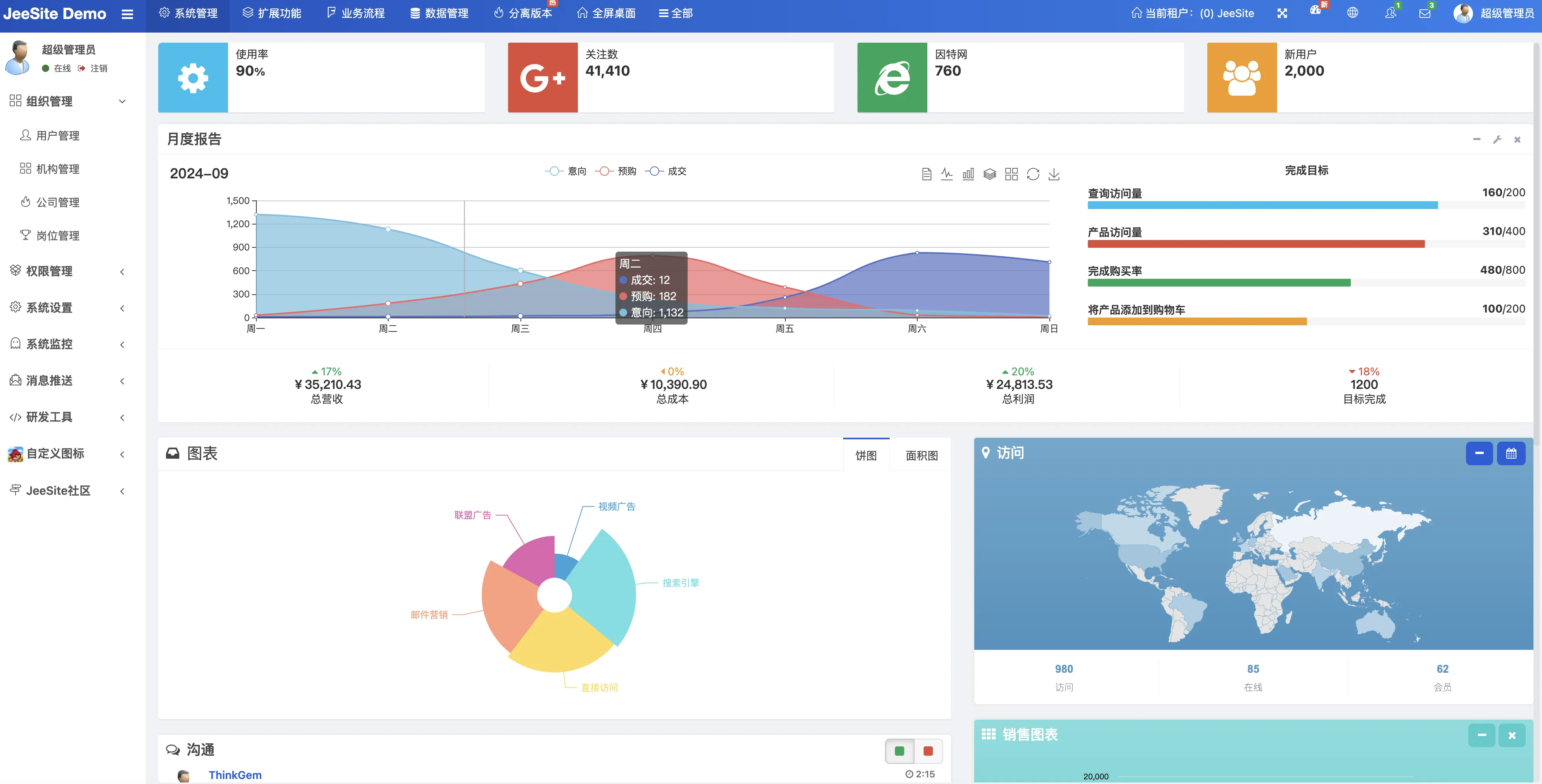This screenshot has width=1542, height=784.
Task: Open the 数据管理 top menu
Action: (x=439, y=13)
